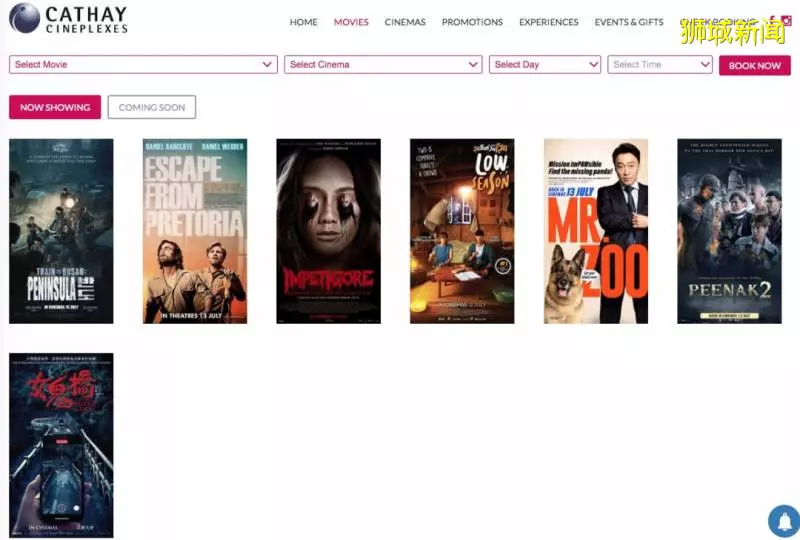
Task: Open the MOVIES menu item
Action: point(351,22)
